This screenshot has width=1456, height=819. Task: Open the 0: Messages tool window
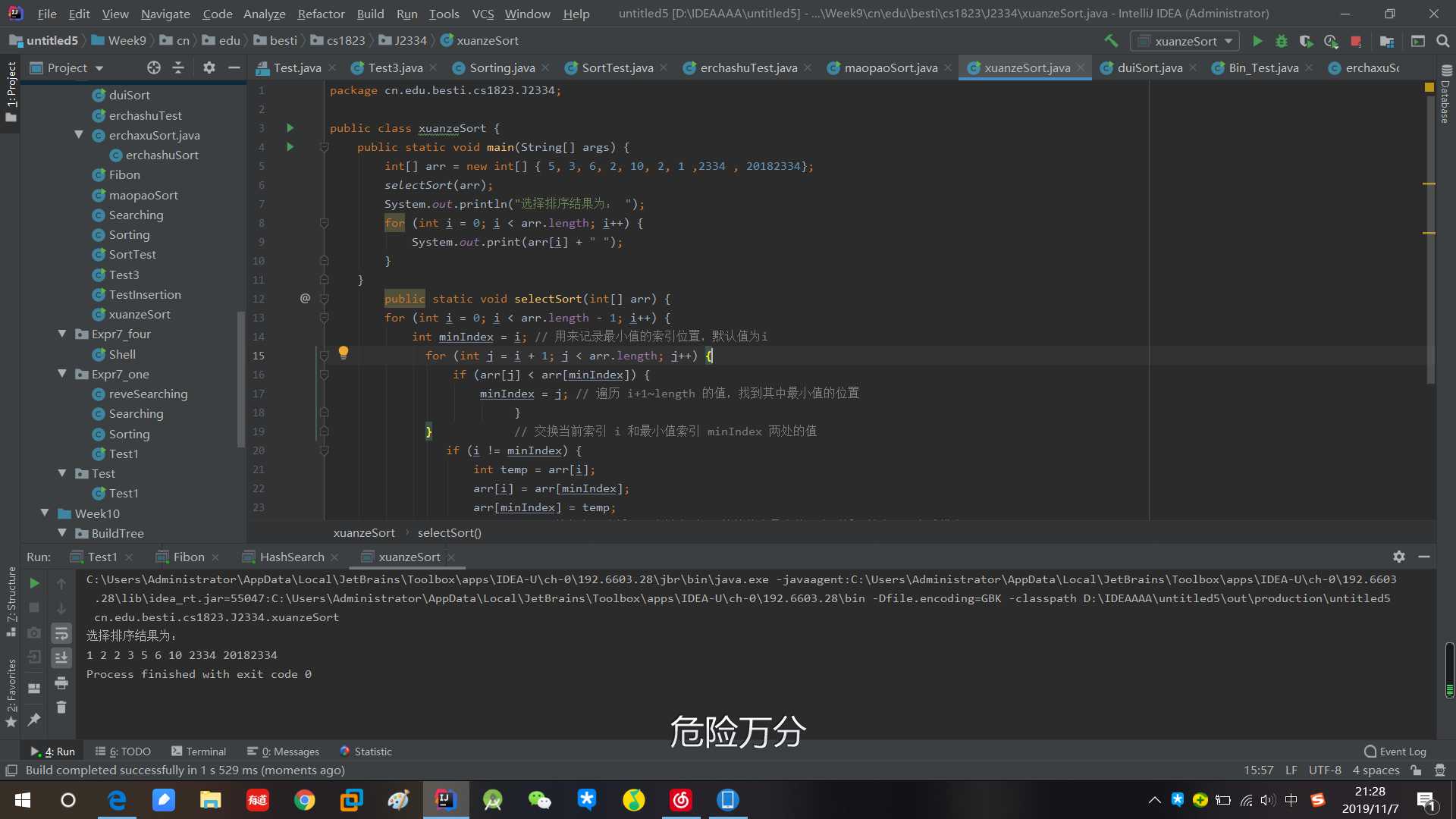click(x=284, y=752)
